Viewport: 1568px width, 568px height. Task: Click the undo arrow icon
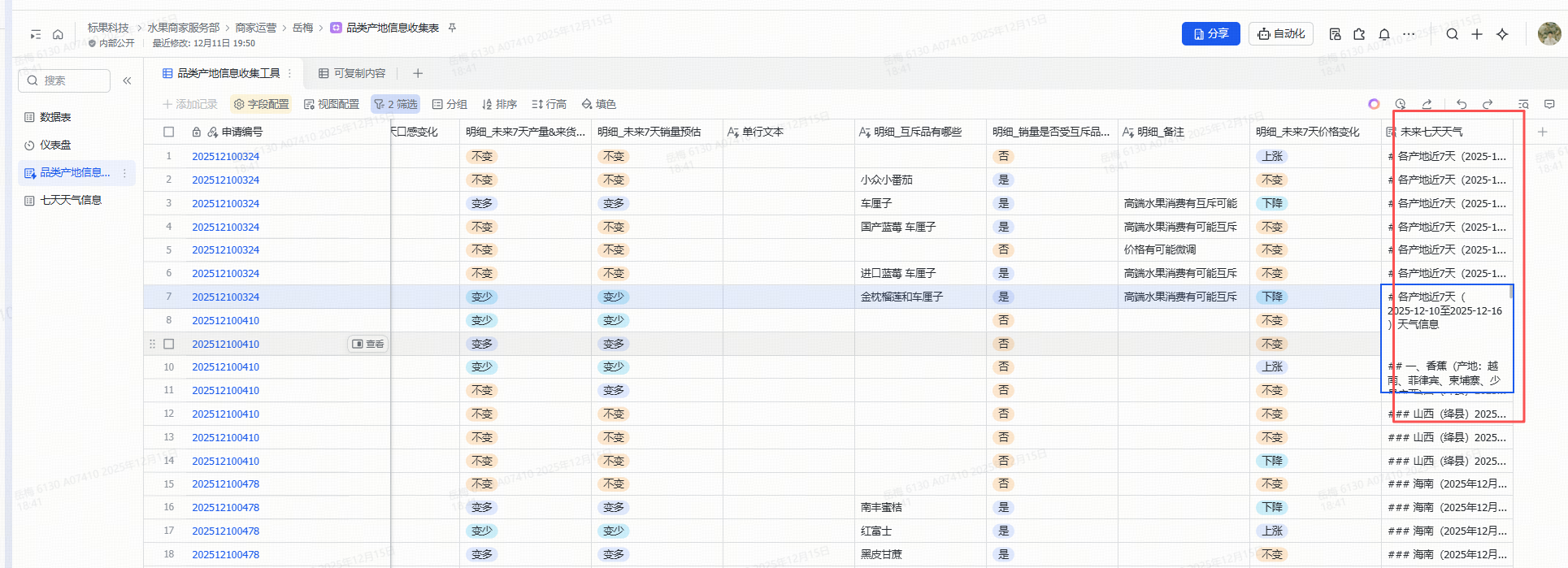point(1462,104)
